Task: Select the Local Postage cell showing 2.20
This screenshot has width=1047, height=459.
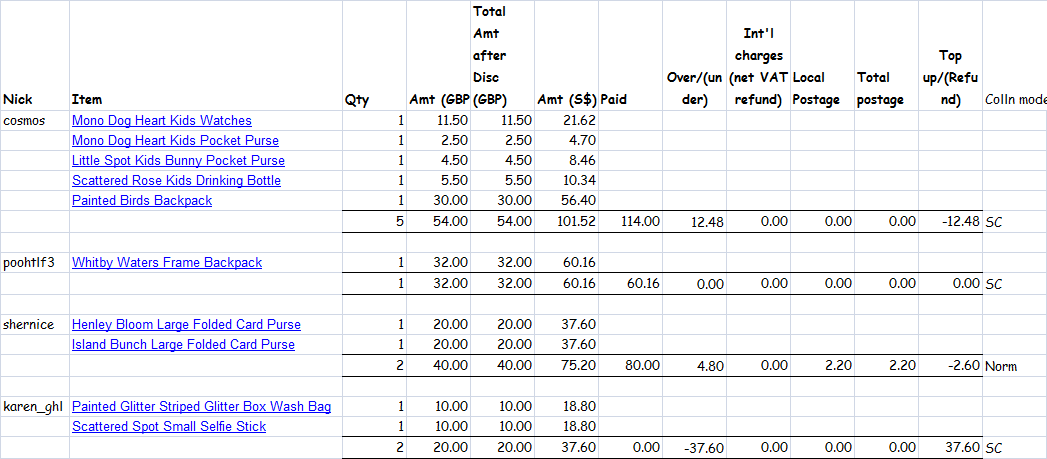Action: (x=823, y=366)
